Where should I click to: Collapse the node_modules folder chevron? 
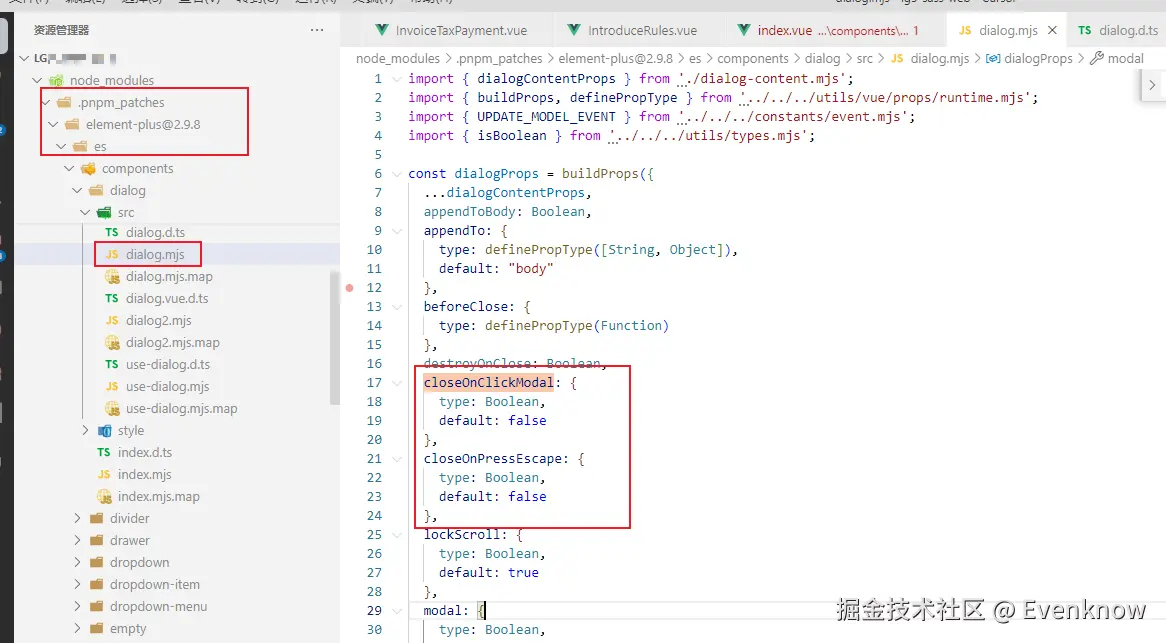37,80
